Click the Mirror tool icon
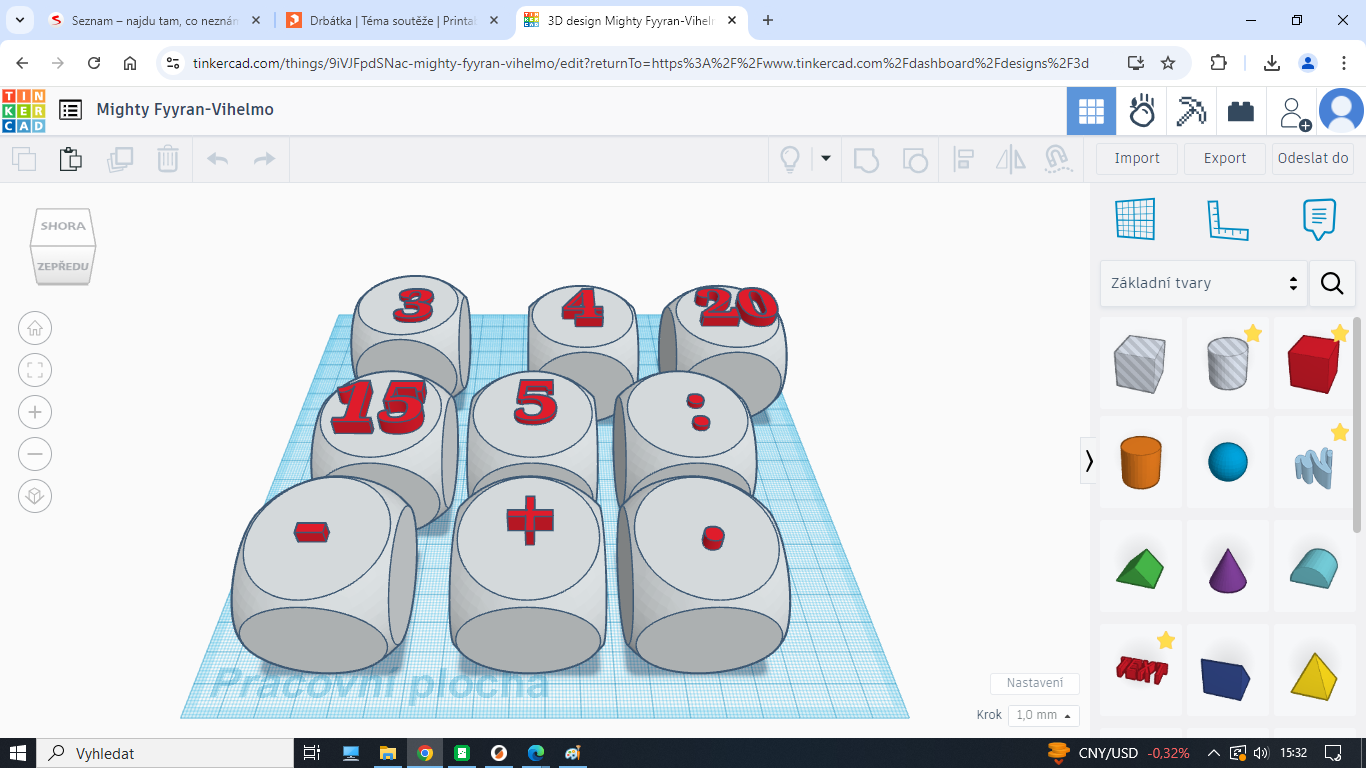The height and width of the screenshot is (768, 1366). [1011, 158]
